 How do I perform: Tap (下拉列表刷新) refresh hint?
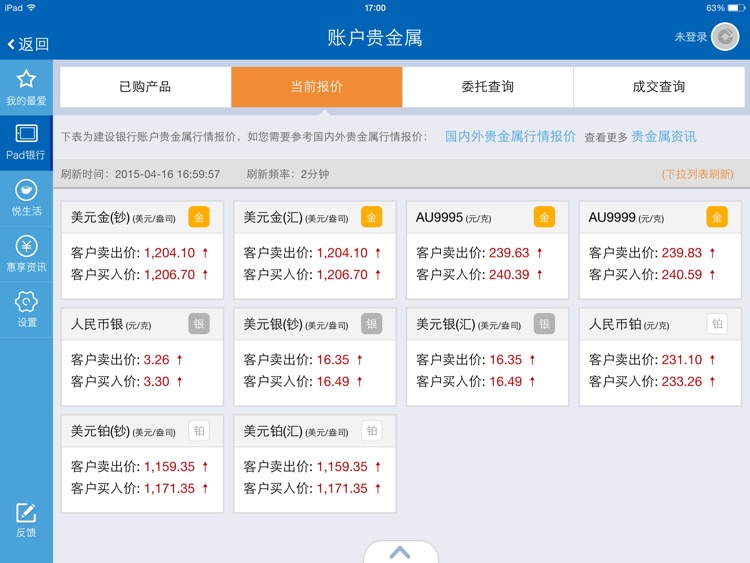tap(697, 174)
